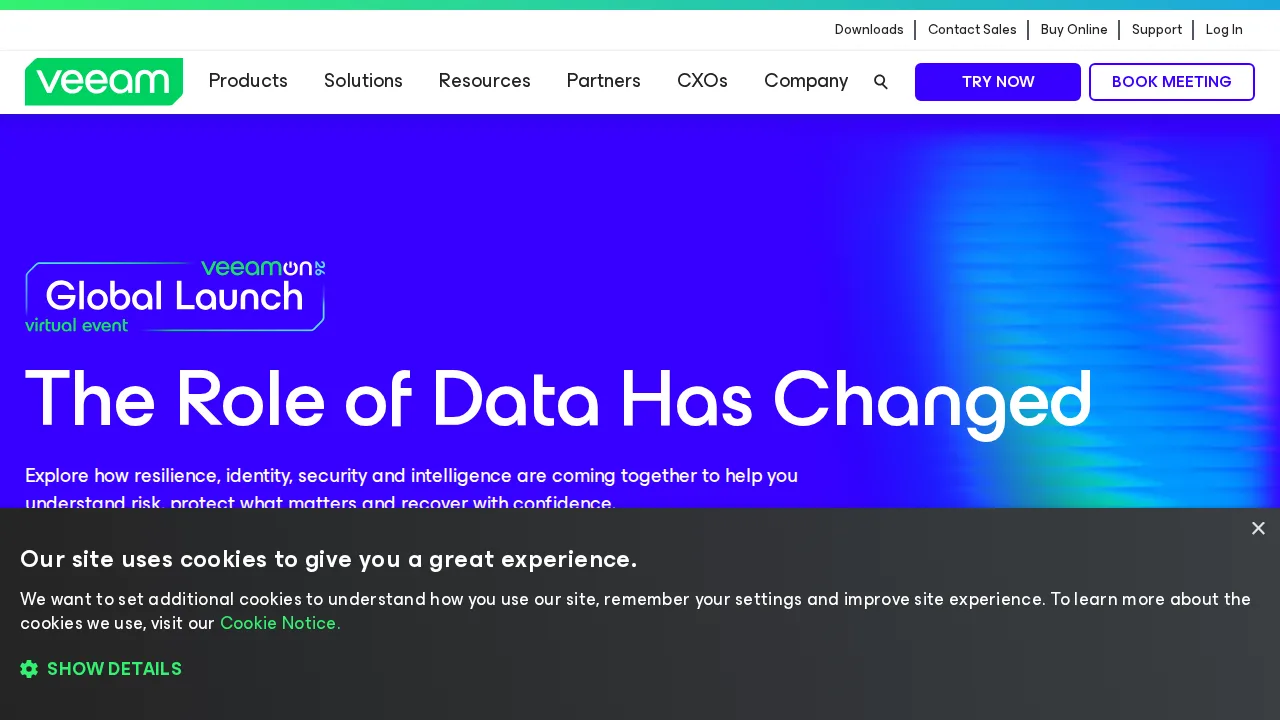
Task: Open the Partners menu
Action: (x=604, y=81)
